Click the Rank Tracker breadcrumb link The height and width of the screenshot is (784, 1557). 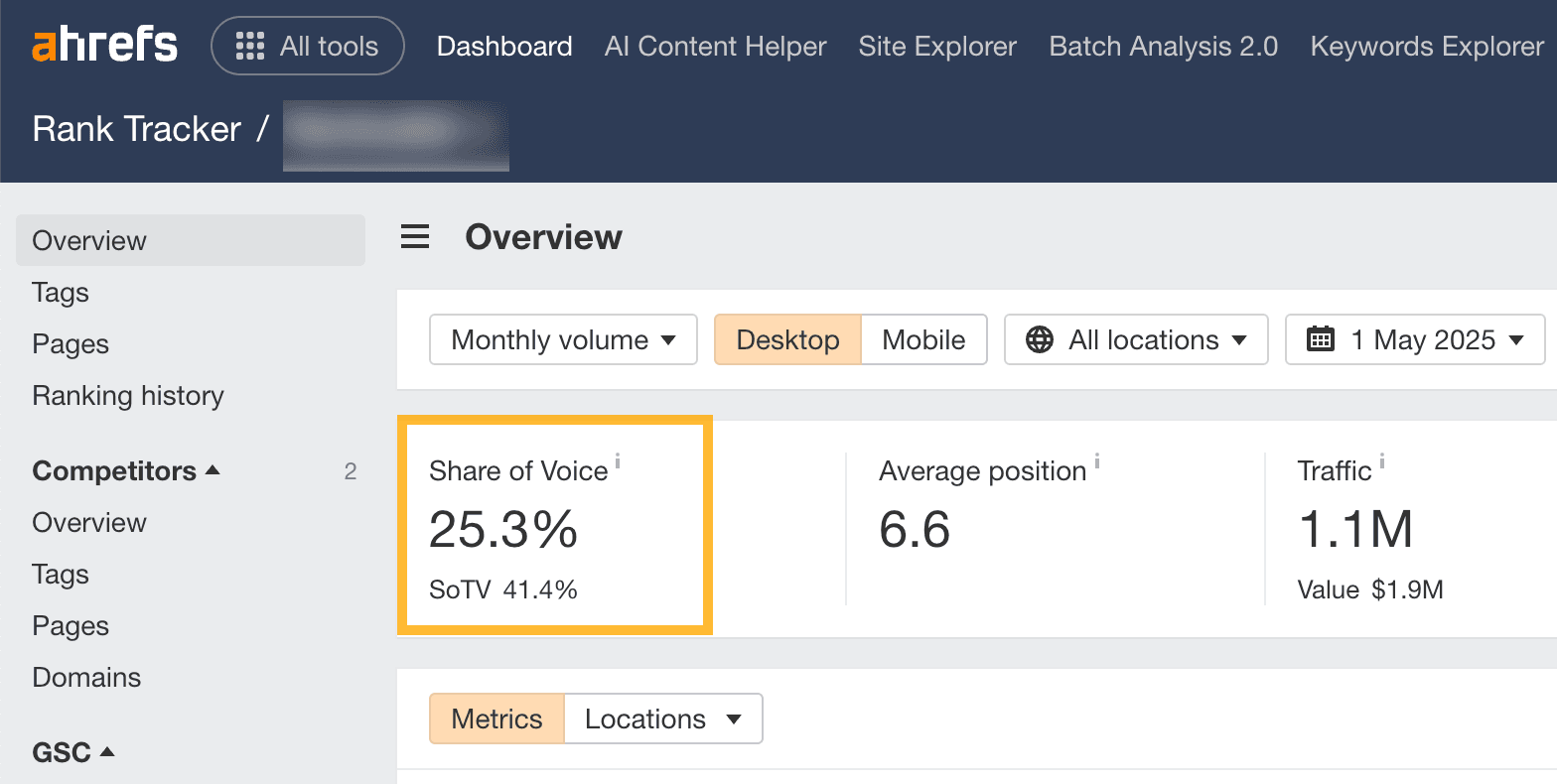(x=137, y=129)
